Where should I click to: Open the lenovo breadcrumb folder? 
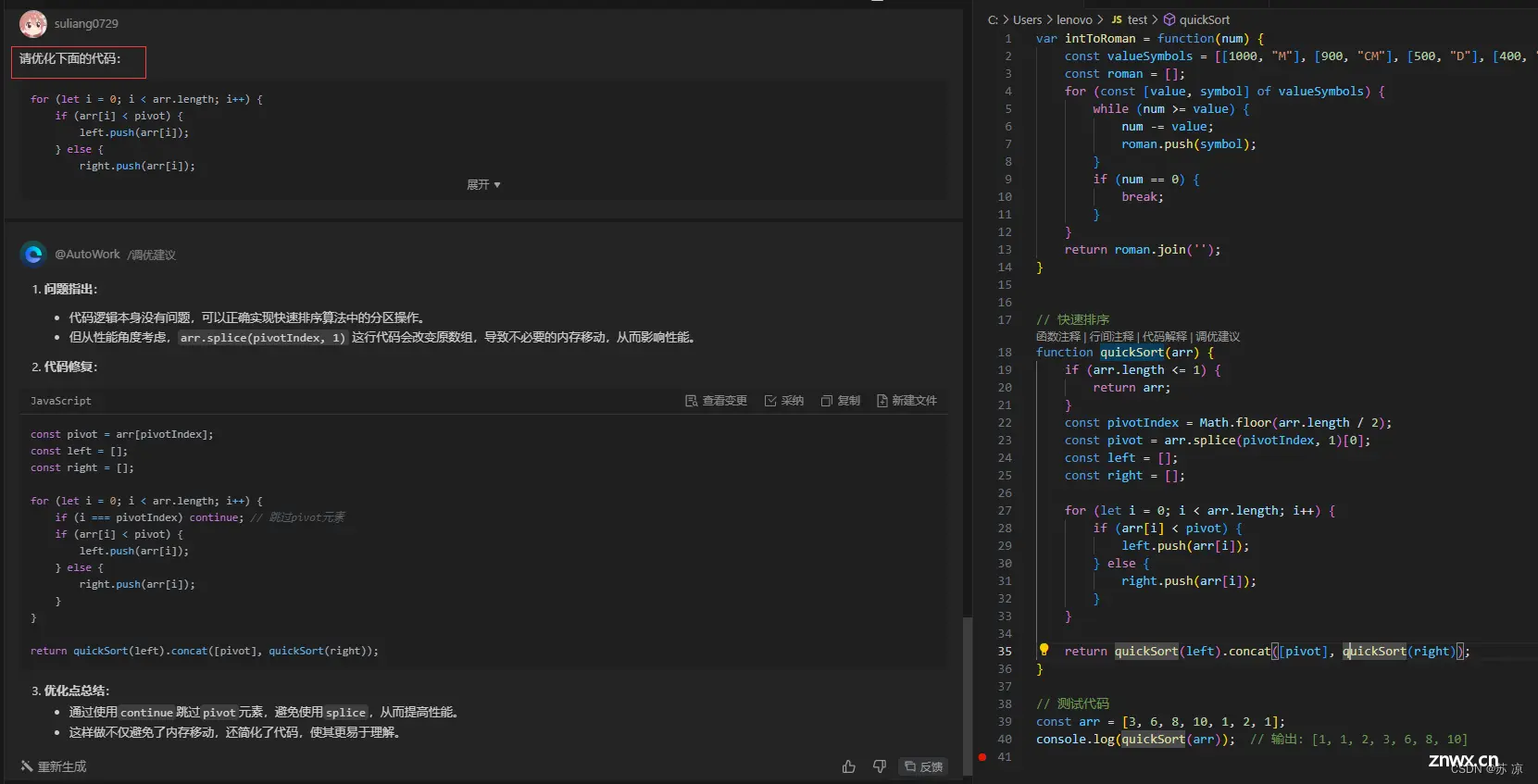1074,19
